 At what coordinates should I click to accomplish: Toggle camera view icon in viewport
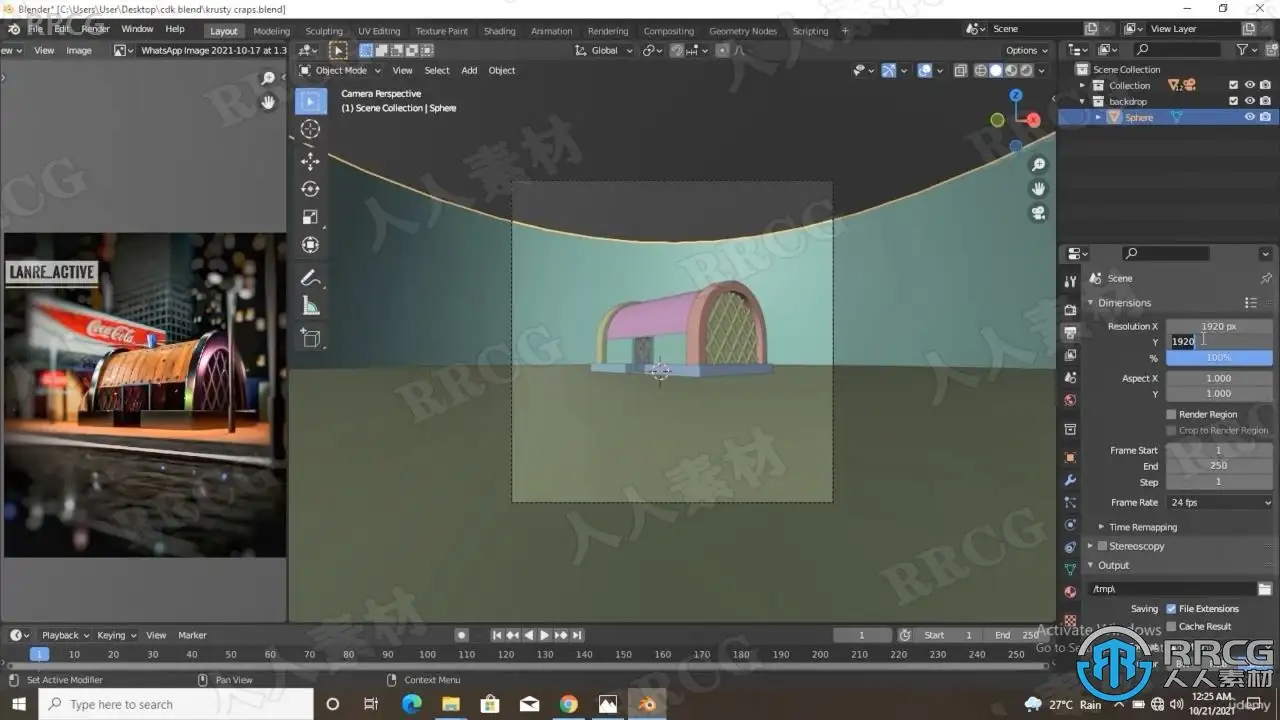[x=1039, y=213]
